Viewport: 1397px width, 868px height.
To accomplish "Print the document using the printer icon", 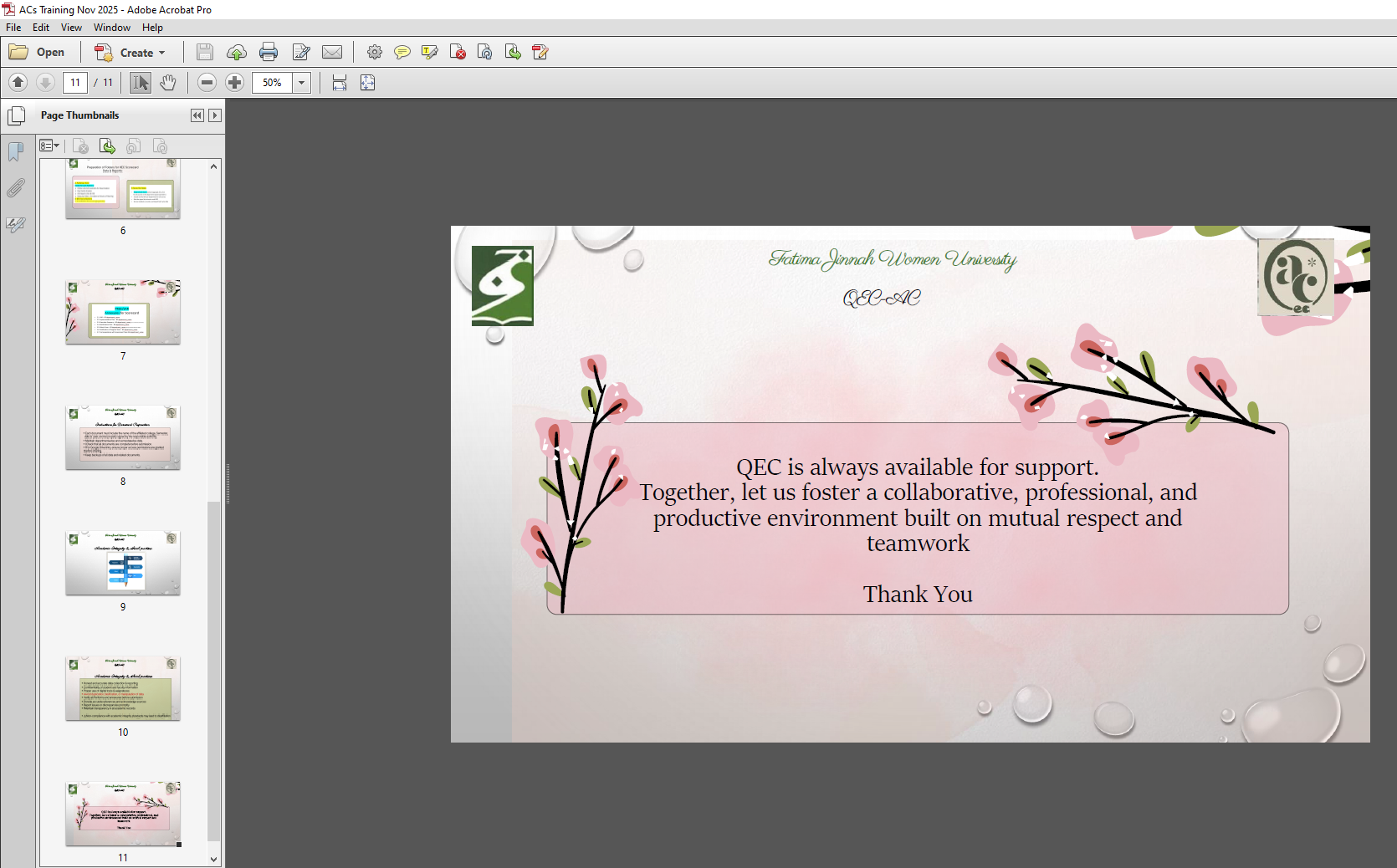I will point(269,53).
